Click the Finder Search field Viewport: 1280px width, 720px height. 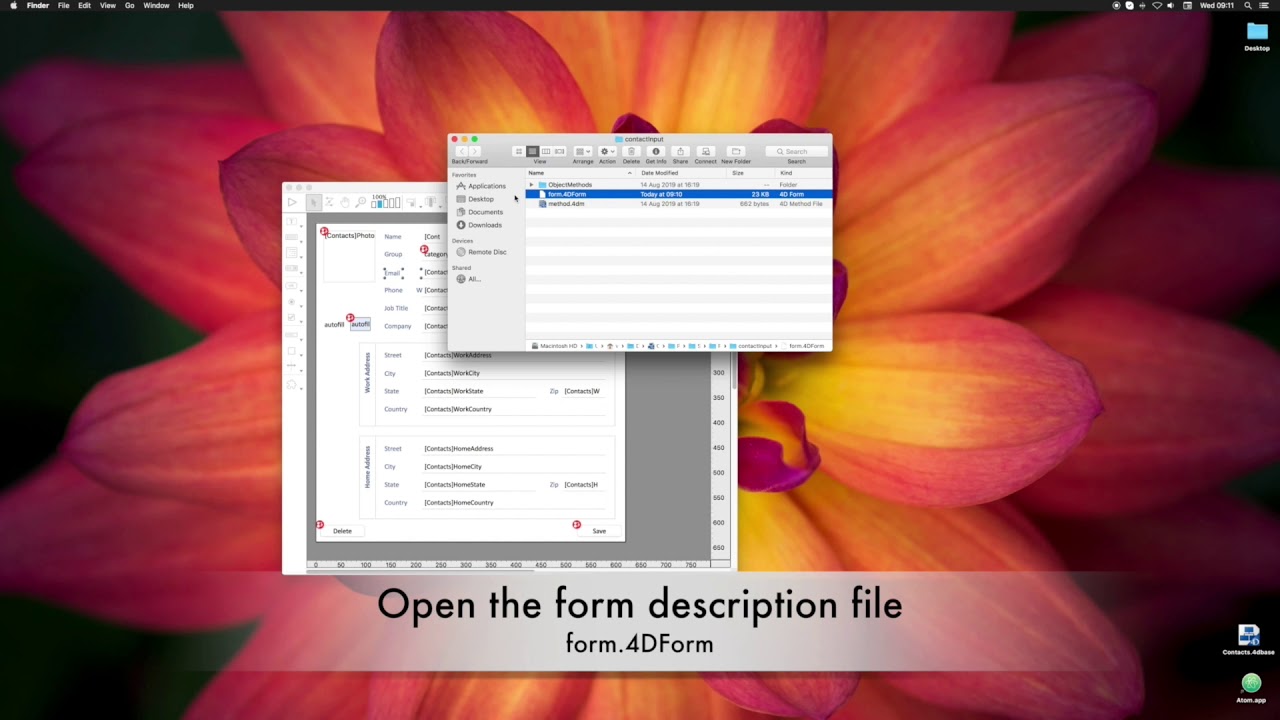(x=797, y=151)
